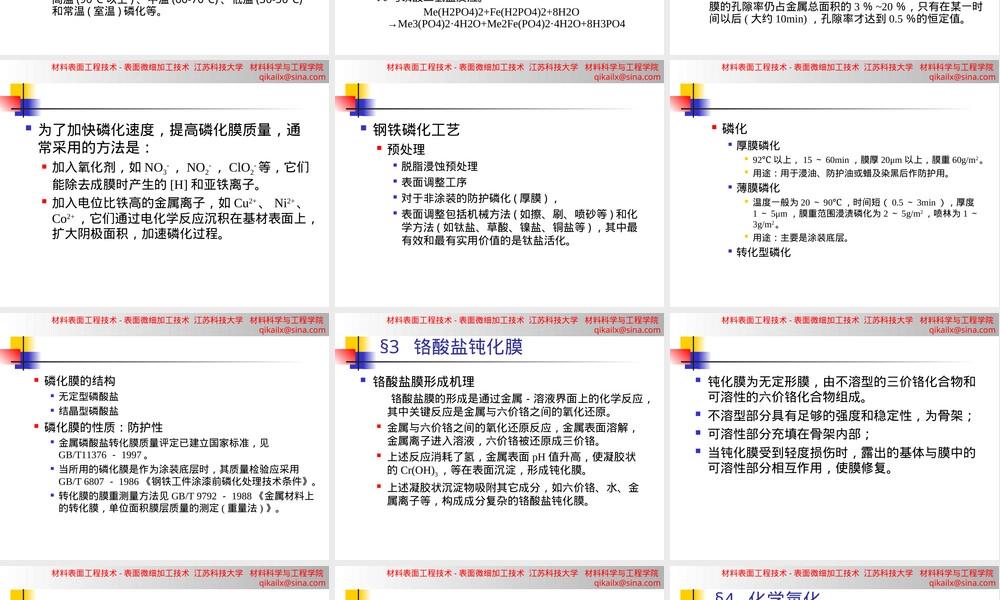
Task: Click the line 结晶型磷酸盐
Action: [x=88, y=411]
